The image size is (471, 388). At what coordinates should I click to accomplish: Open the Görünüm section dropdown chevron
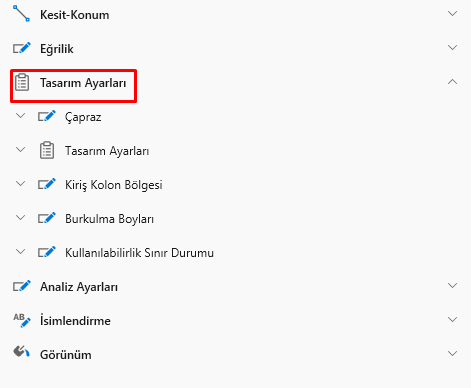tap(452, 354)
